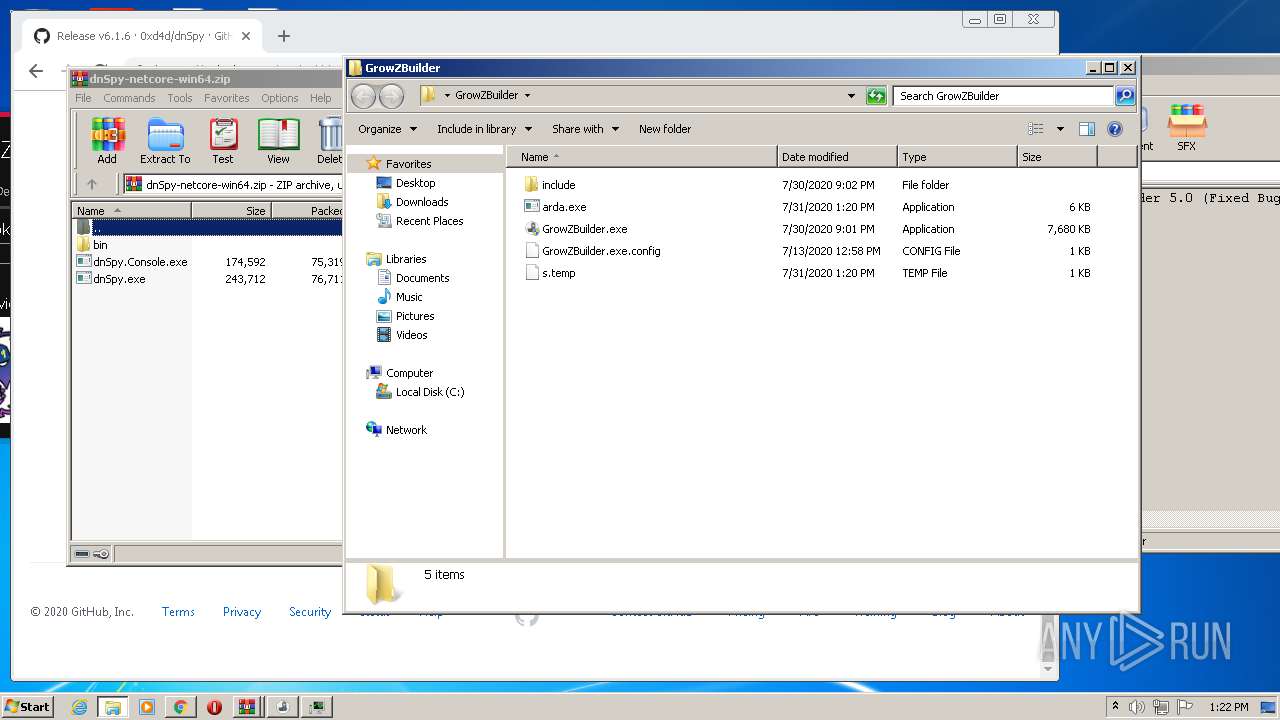Click Opera icon in the taskbar
1280x720 pixels.
[x=214, y=707]
